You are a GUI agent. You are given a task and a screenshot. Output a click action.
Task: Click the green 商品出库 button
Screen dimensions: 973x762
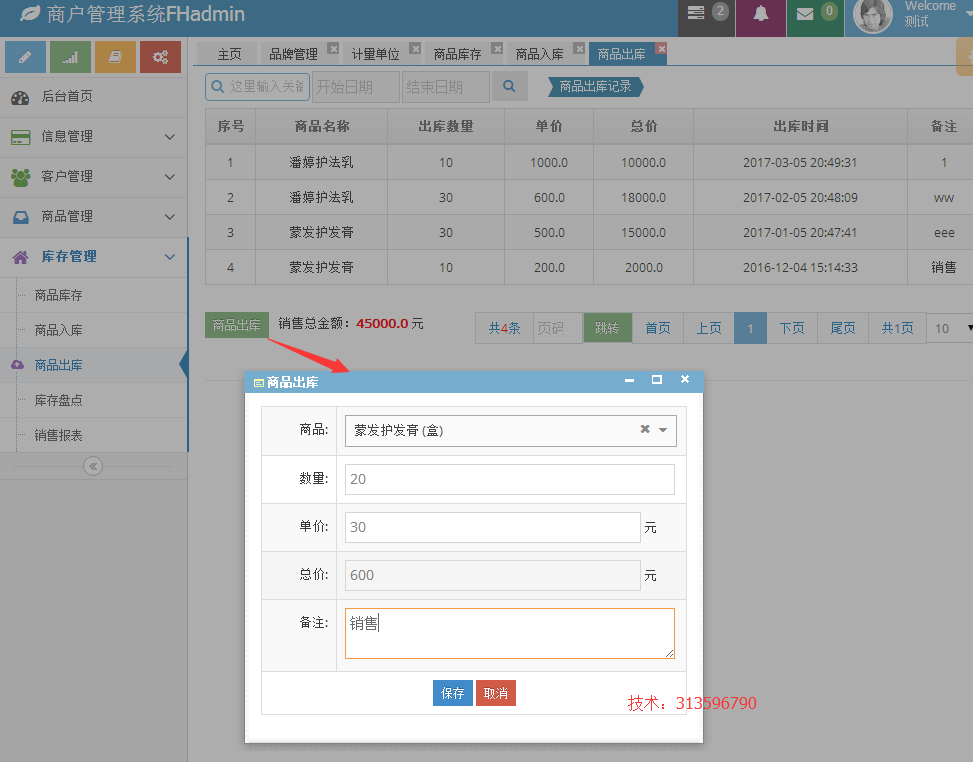237,325
